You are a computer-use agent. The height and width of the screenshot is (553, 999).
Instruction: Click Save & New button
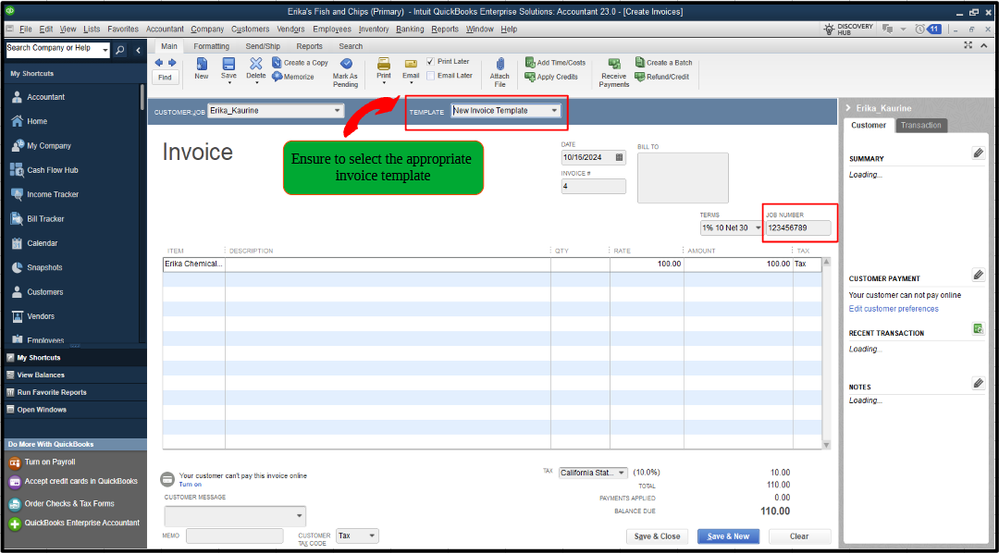(728, 536)
